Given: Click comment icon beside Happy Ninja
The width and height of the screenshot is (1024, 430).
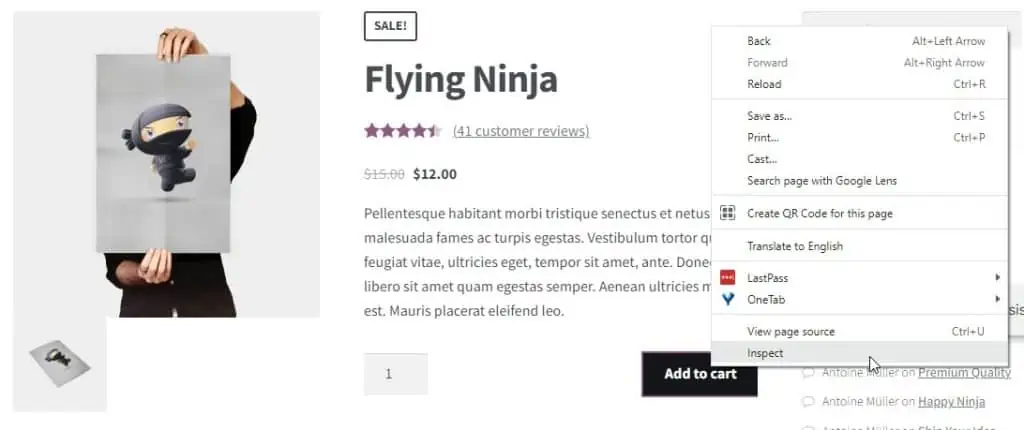Looking at the screenshot, I should [x=808, y=402].
